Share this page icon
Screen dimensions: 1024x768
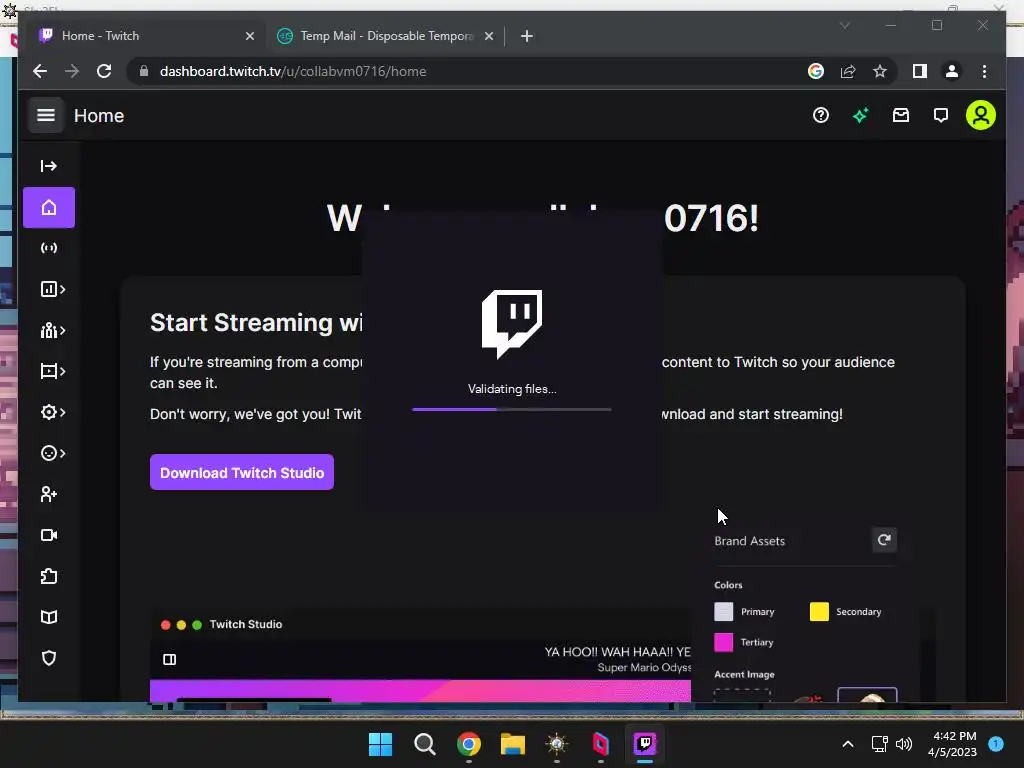(x=848, y=71)
